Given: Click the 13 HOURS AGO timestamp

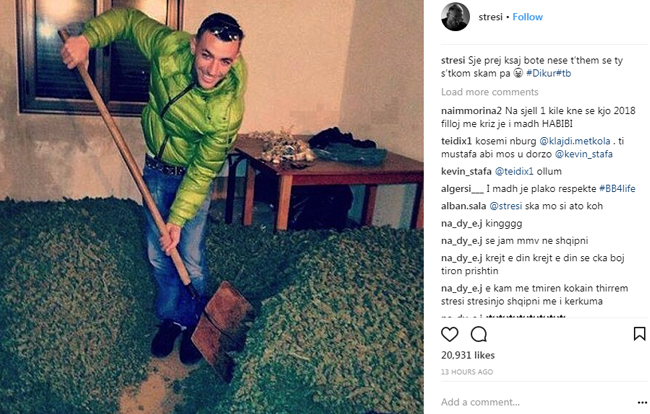Looking at the screenshot, I should pos(467,372).
